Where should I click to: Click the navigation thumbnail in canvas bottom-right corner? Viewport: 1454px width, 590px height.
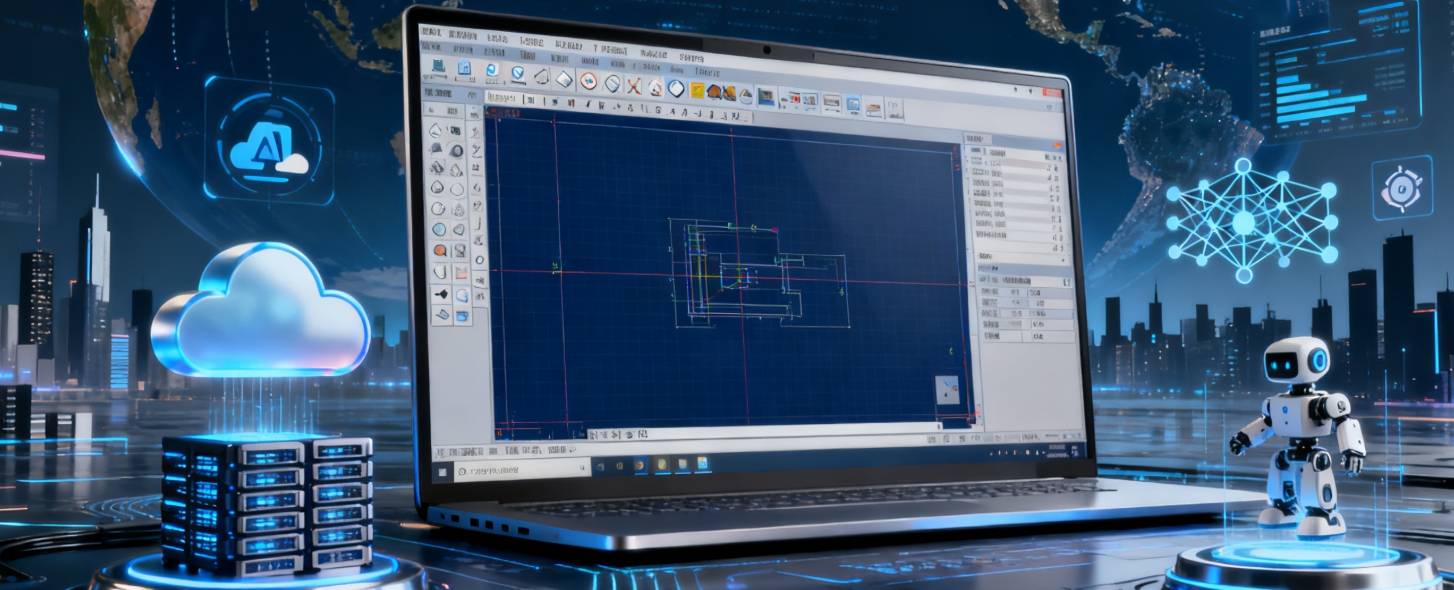(946, 390)
